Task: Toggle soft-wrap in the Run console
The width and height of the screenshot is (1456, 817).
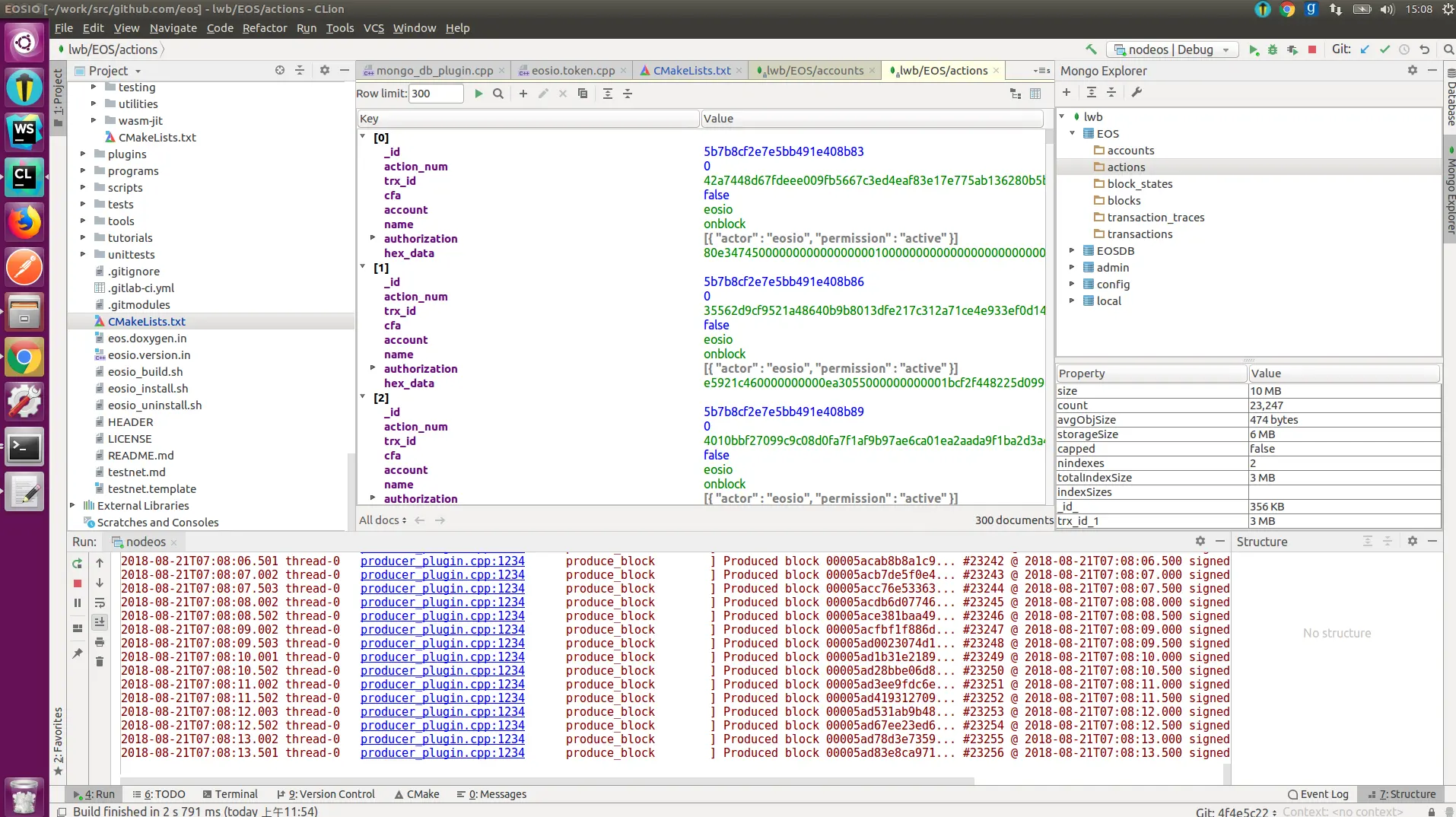Action: pyautogui.click(x=100, y=602)
